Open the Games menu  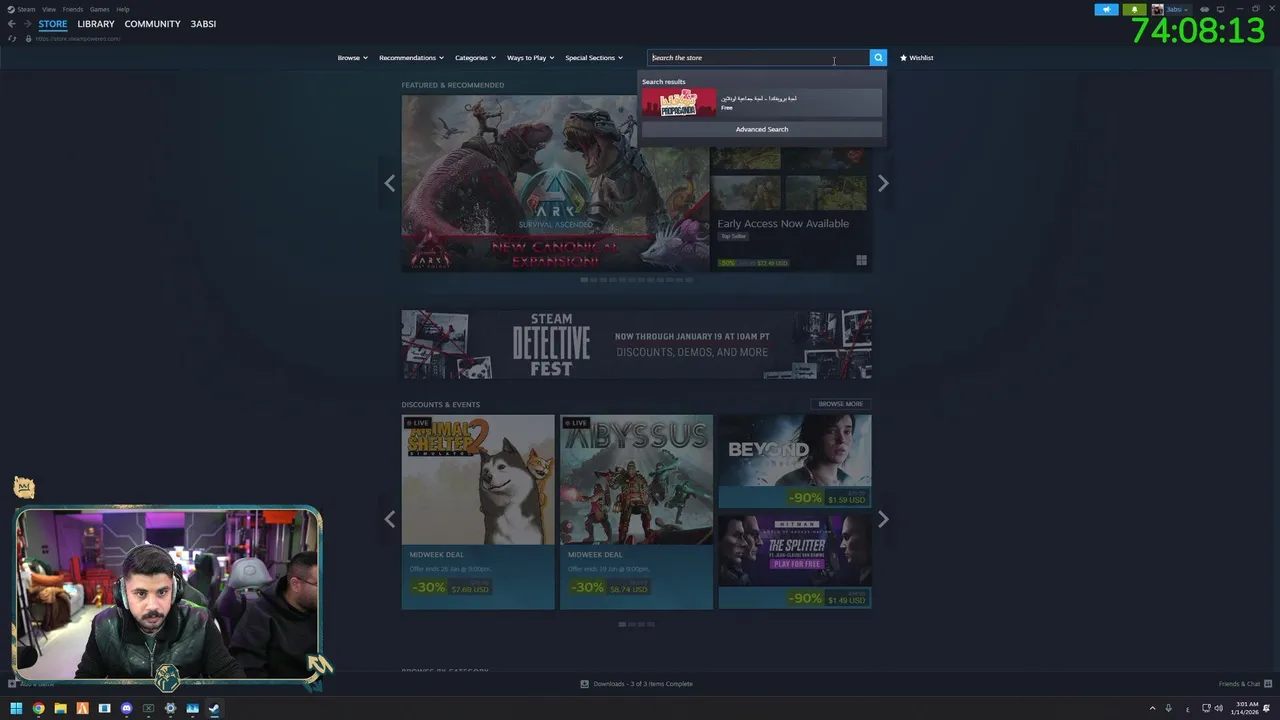[100, 9]
